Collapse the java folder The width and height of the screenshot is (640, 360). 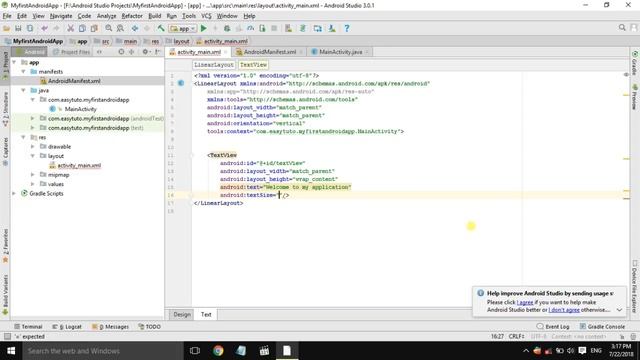24,91
